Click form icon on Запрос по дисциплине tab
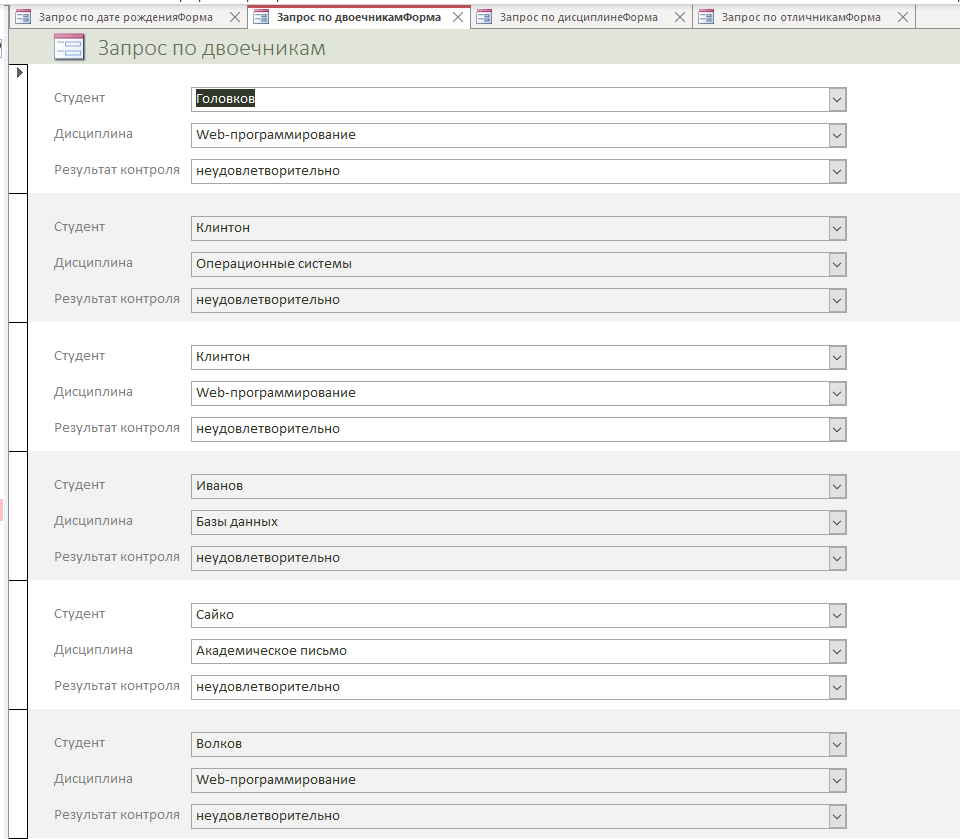Screen dimensions: 960x839 click(x=484, y=17)
